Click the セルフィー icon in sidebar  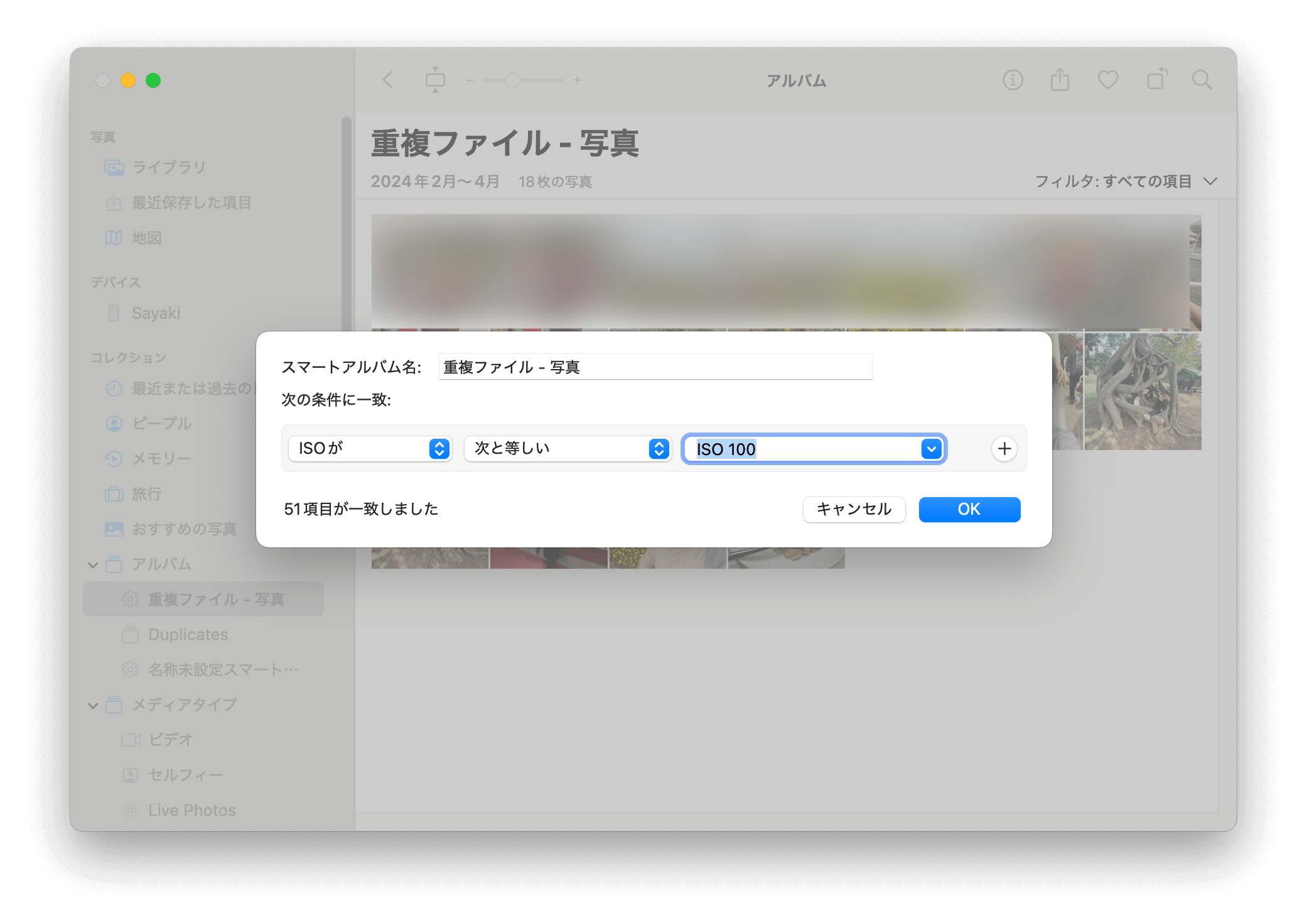(x=130, y=775)
